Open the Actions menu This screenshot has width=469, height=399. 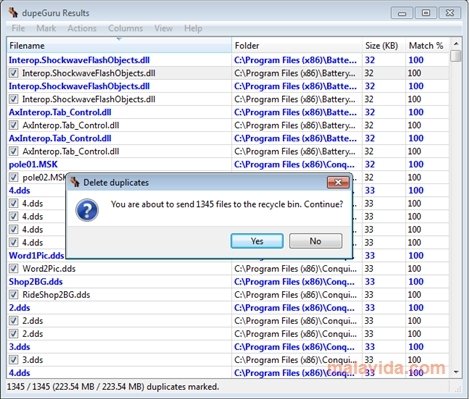[x=82, y=28]
